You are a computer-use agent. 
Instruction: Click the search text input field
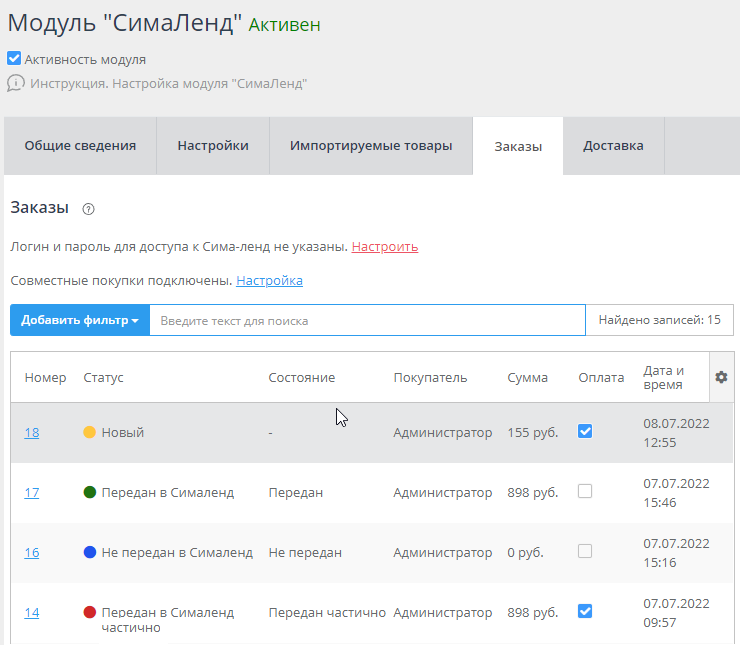(366, 320)
